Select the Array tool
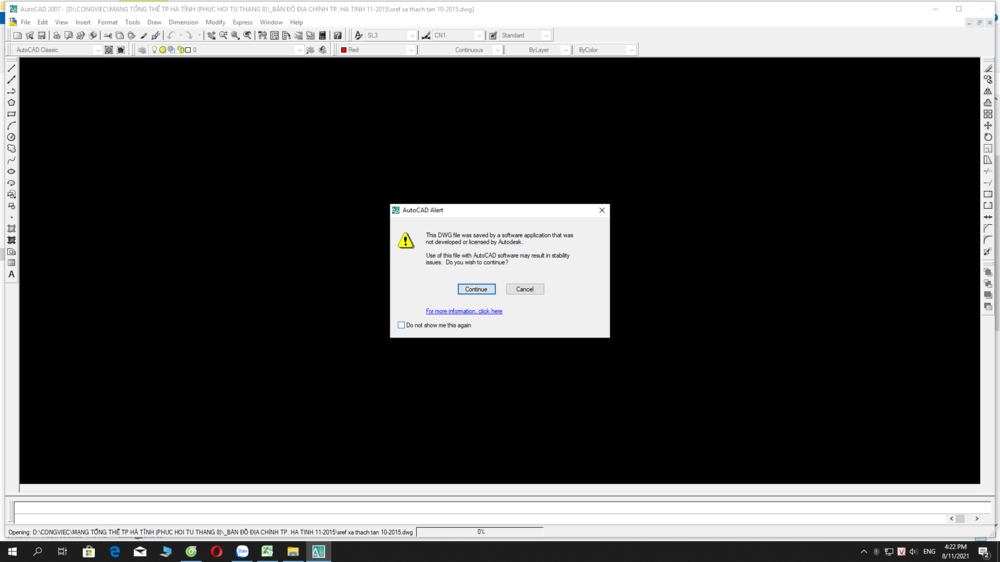Screen dimensions: 1000x562 click(x=988, y=114)
